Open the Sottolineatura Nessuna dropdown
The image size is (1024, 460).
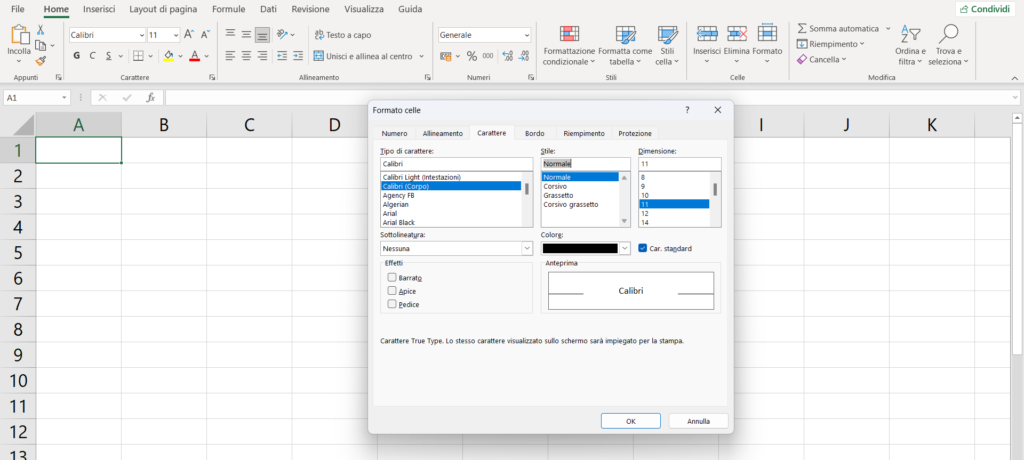coord(527,248)
